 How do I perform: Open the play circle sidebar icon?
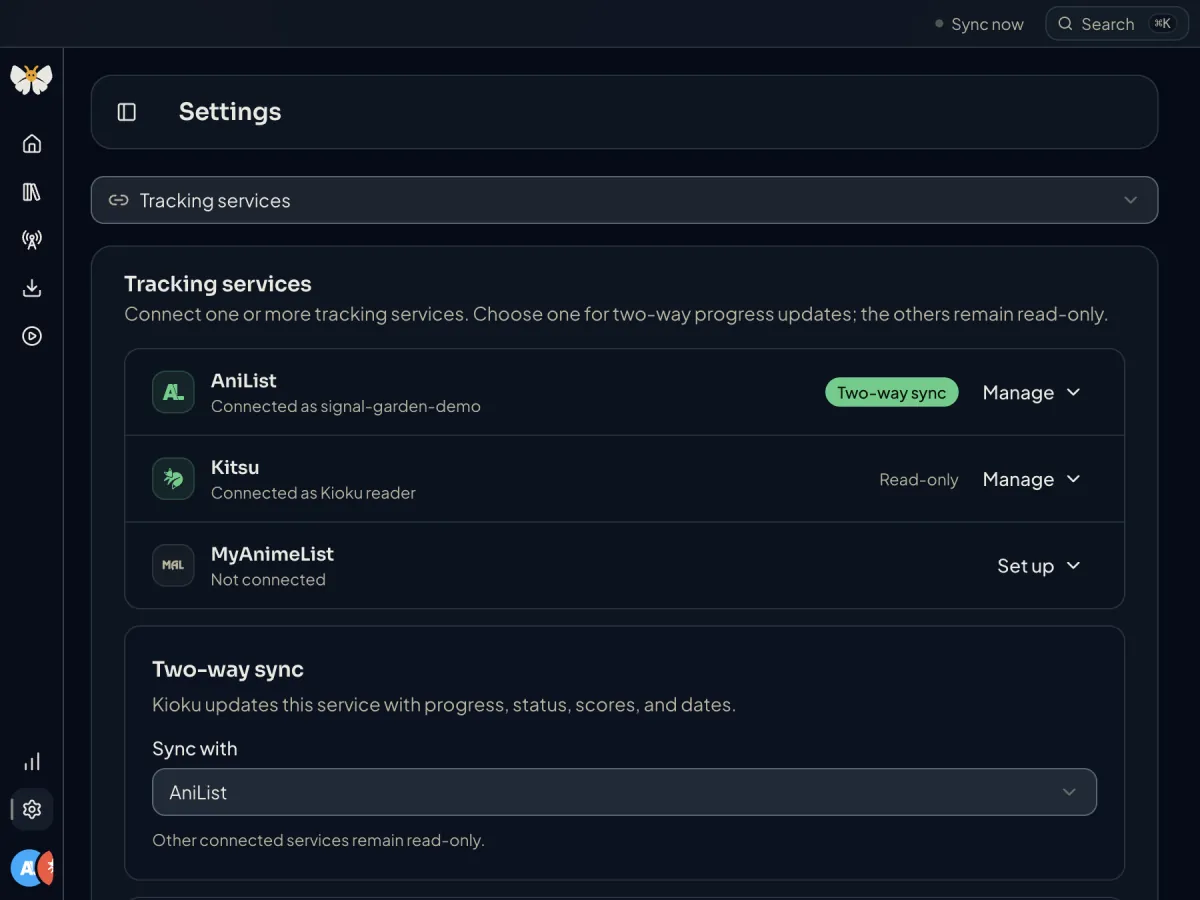point(32,336)
